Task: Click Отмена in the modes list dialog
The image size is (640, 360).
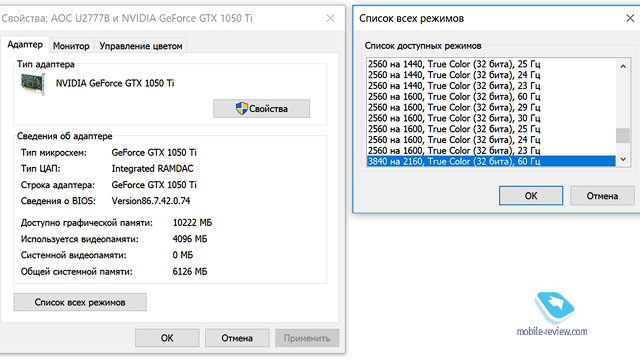Action: [x=602, y=196]
